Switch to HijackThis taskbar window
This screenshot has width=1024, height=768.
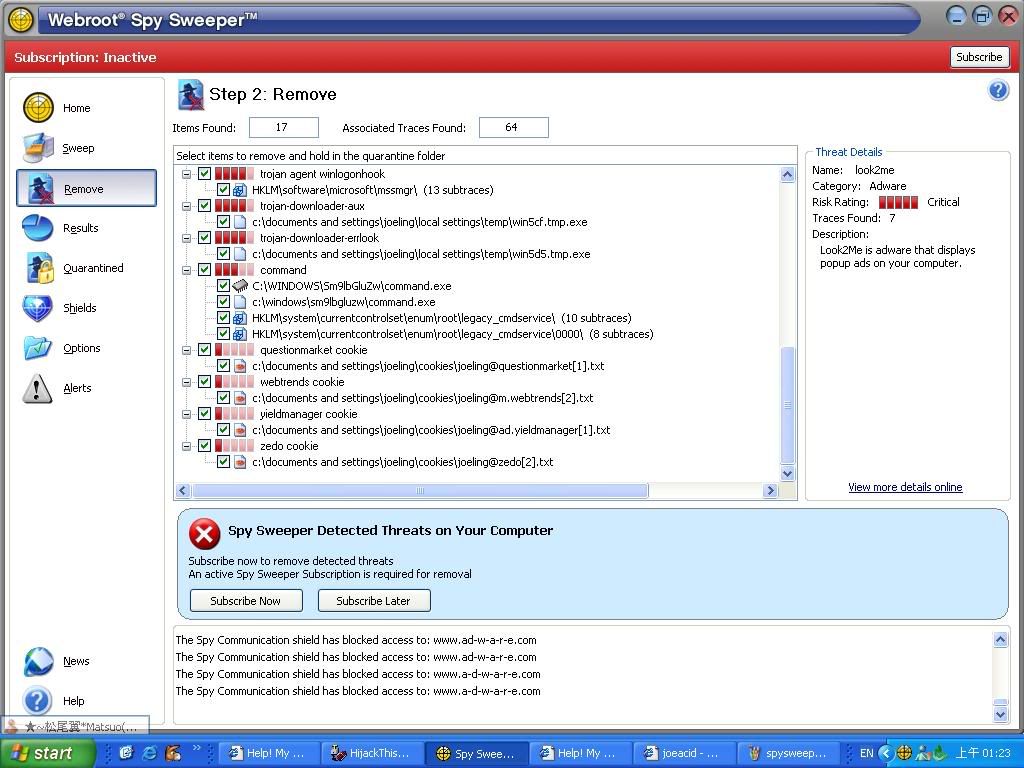tap(369, 753)
